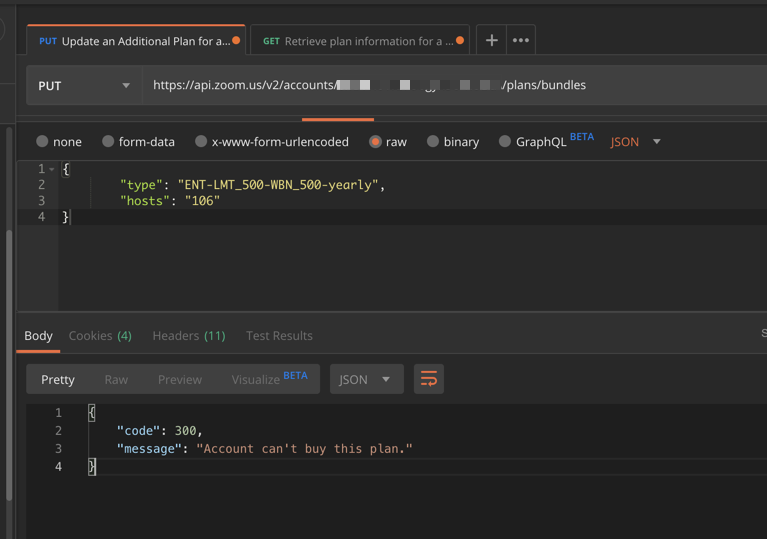Select the 'raw' body radio button

pos(376,142)
